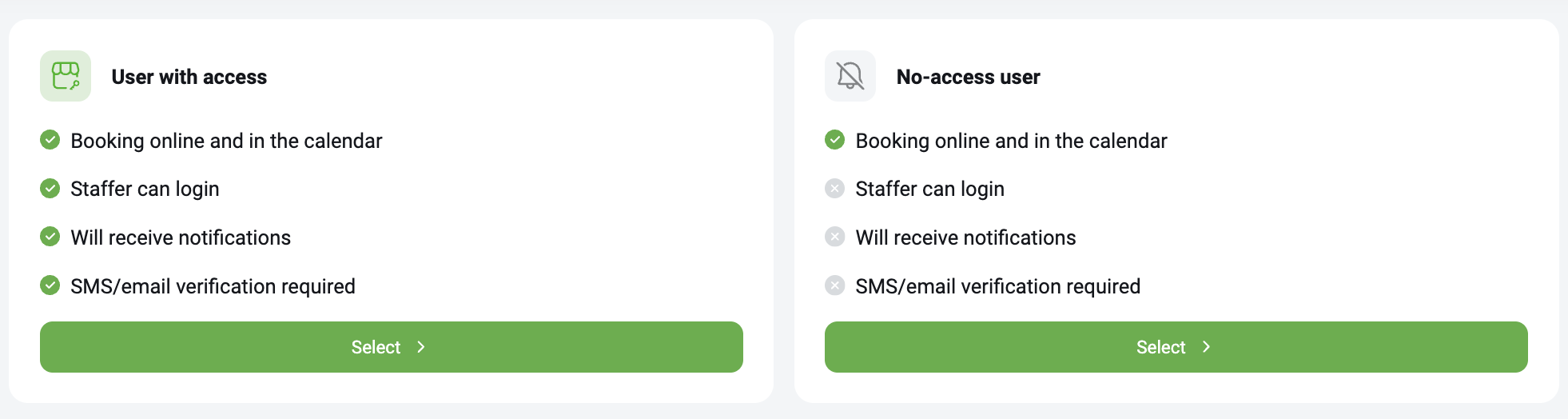Screen dimensions: 1568x419
Task: Click green check beside Booking online in User with access
Action: tap(50, 140)
